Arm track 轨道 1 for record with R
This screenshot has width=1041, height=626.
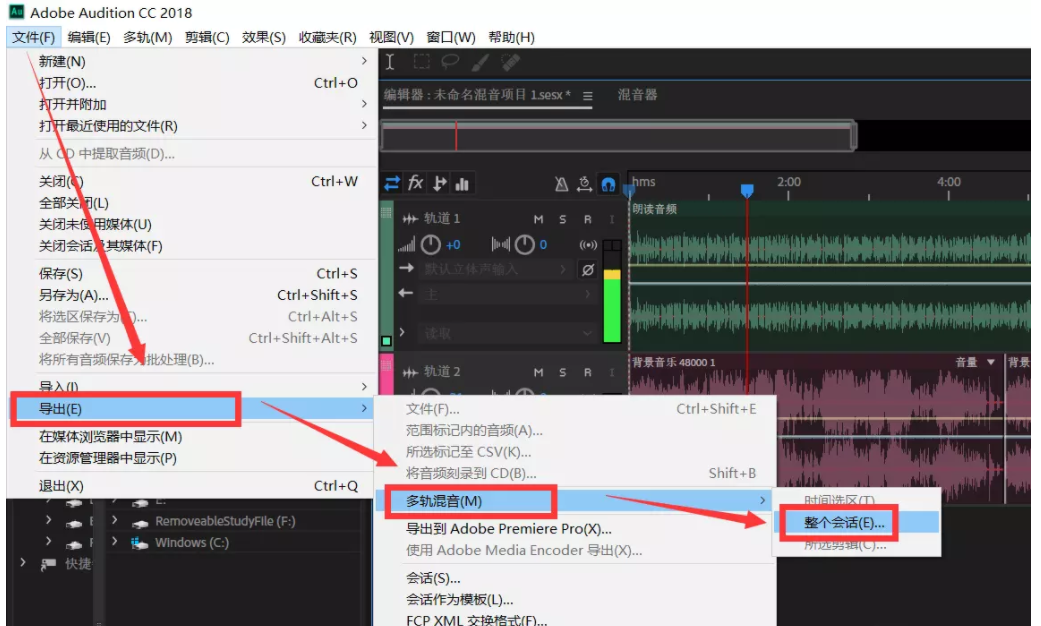point(588,219)
